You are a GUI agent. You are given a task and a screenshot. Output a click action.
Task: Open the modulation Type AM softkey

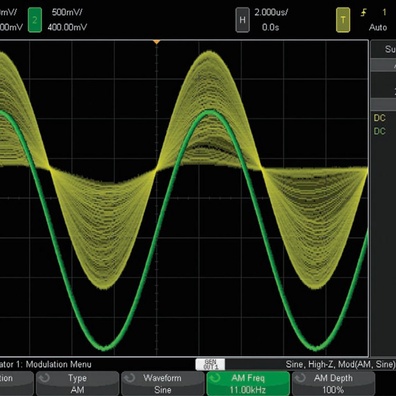click(x=77, y=384)
